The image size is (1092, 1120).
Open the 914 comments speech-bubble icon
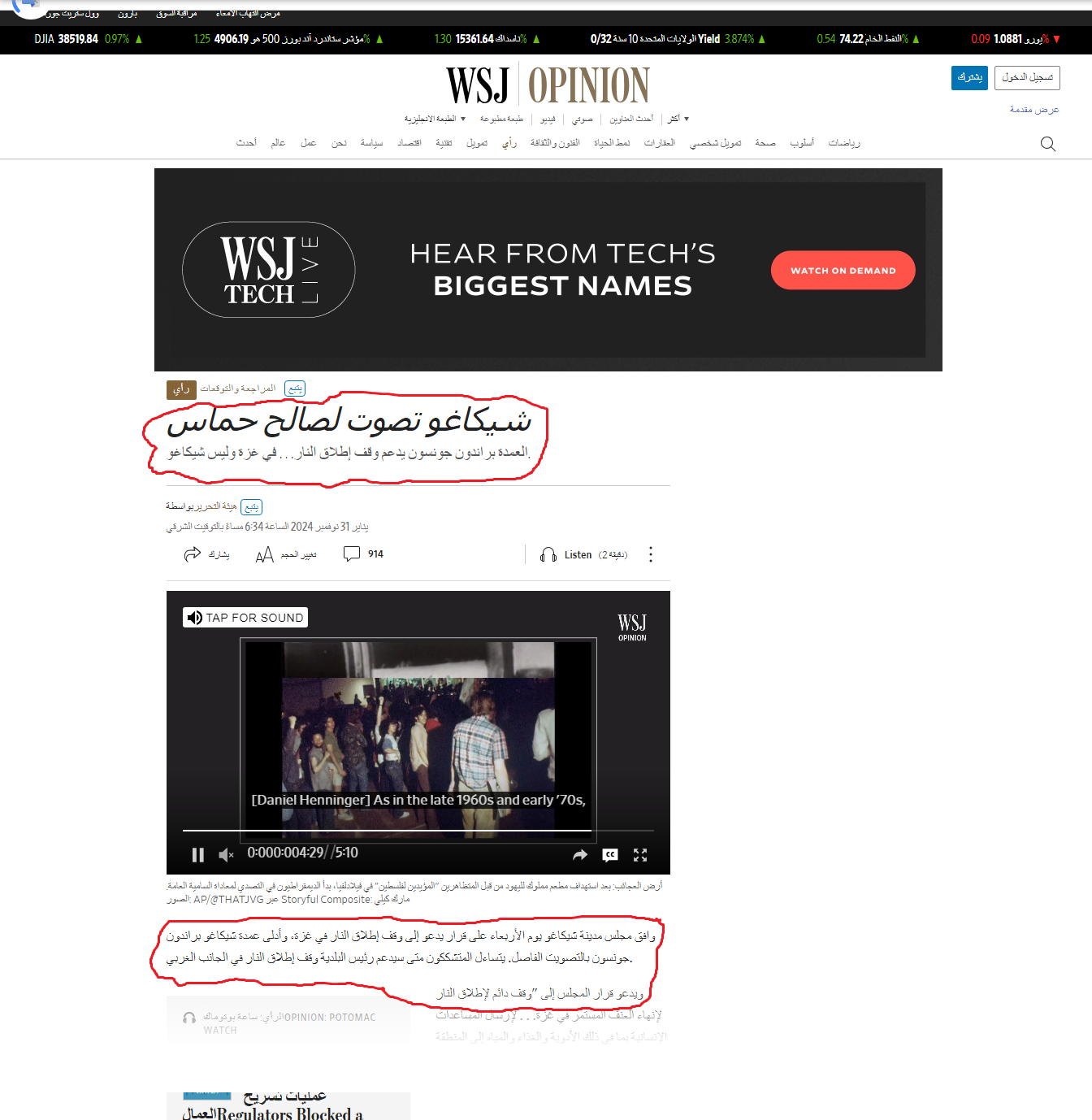click(352, 553)
